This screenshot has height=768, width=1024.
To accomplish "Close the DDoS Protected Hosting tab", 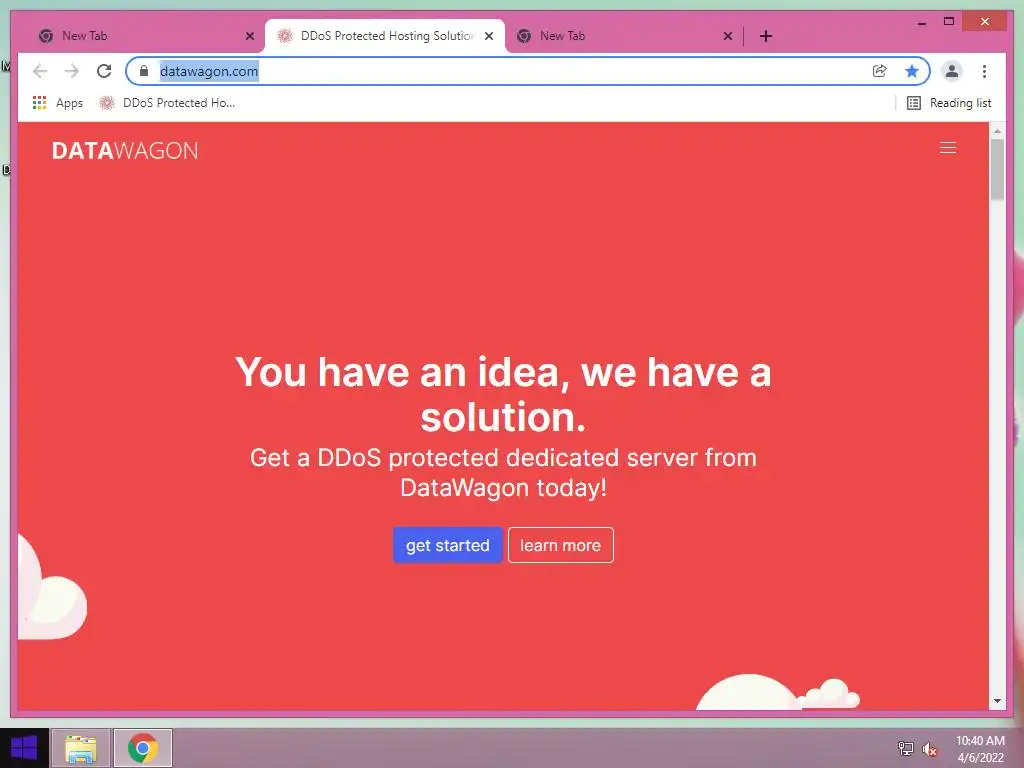I will (x=488, y=36).
